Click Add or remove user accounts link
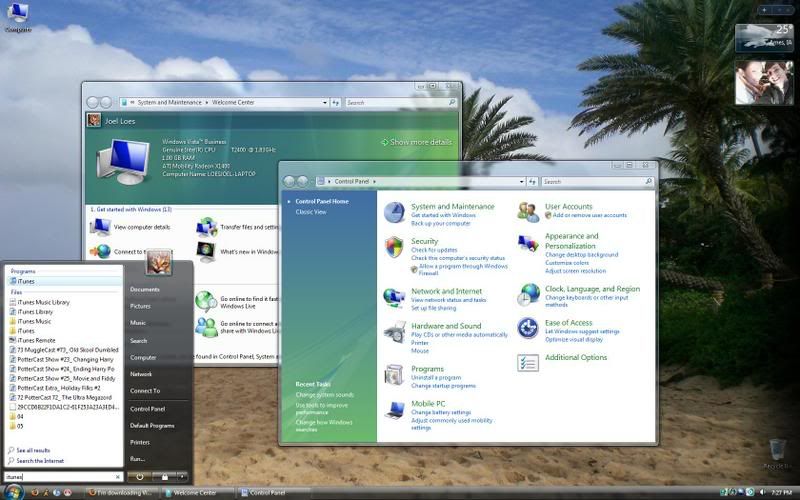The image size is (800, 500). click(590, 215)
